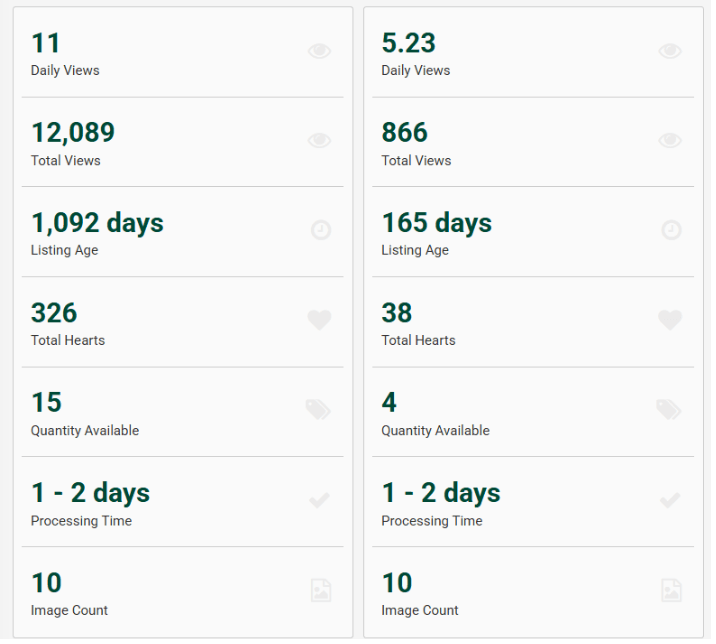Click heart icon beside 38 Total Hearts
This screenshot has height=644, width=716.
(670, 320)
